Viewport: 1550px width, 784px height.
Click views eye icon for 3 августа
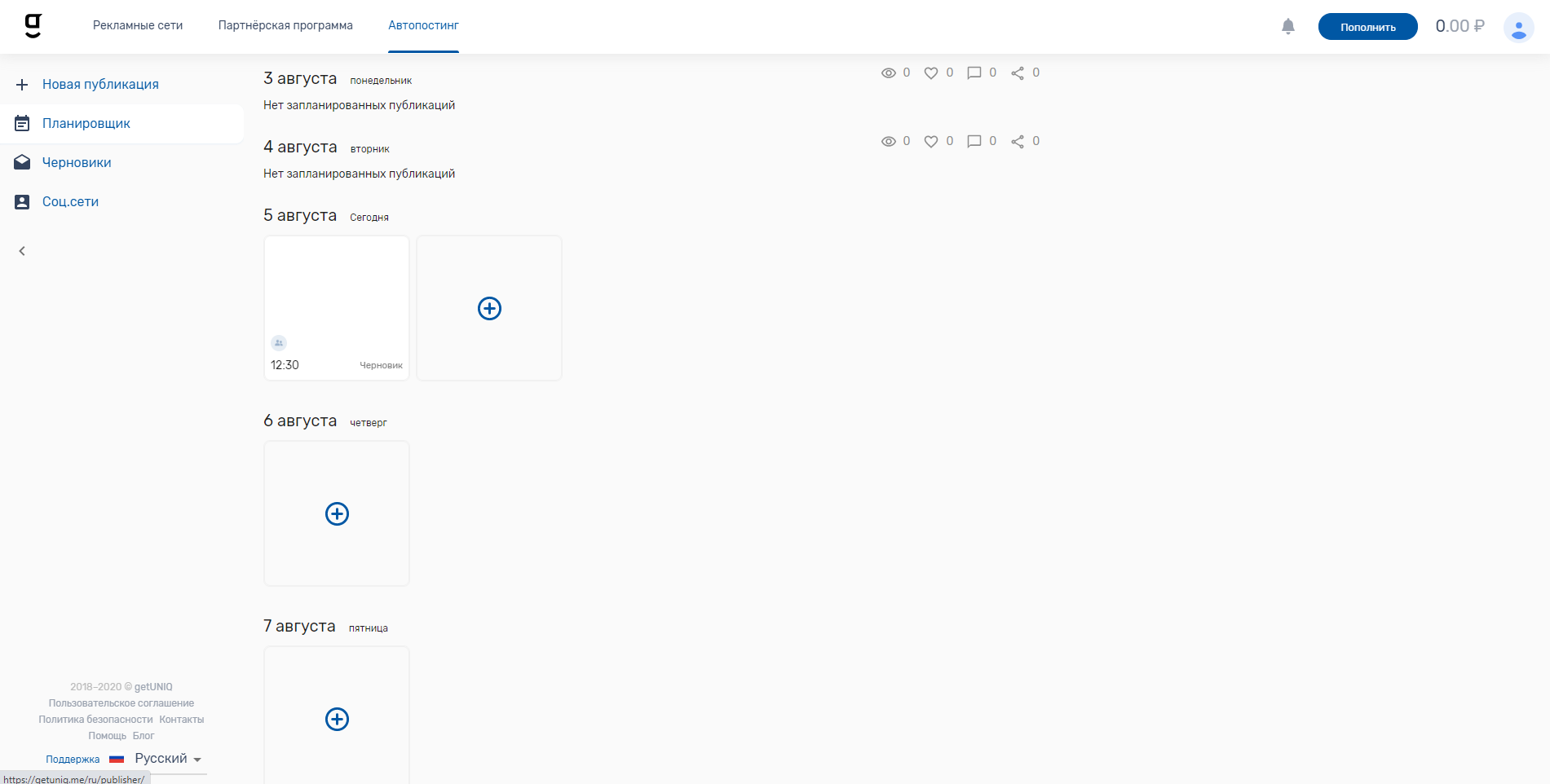click(889, 73)
